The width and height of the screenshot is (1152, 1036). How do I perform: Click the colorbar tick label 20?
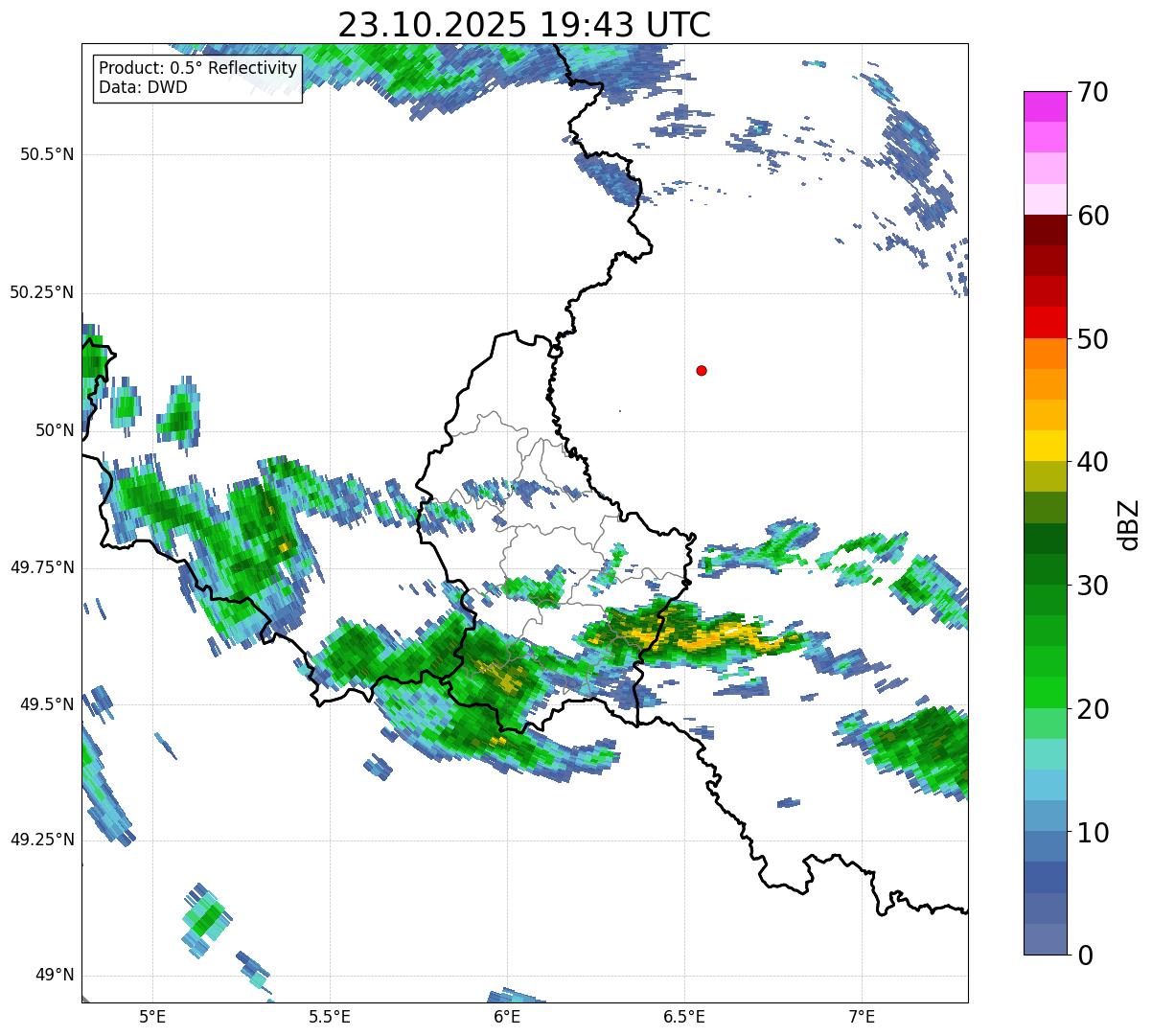pos(1094,709)
